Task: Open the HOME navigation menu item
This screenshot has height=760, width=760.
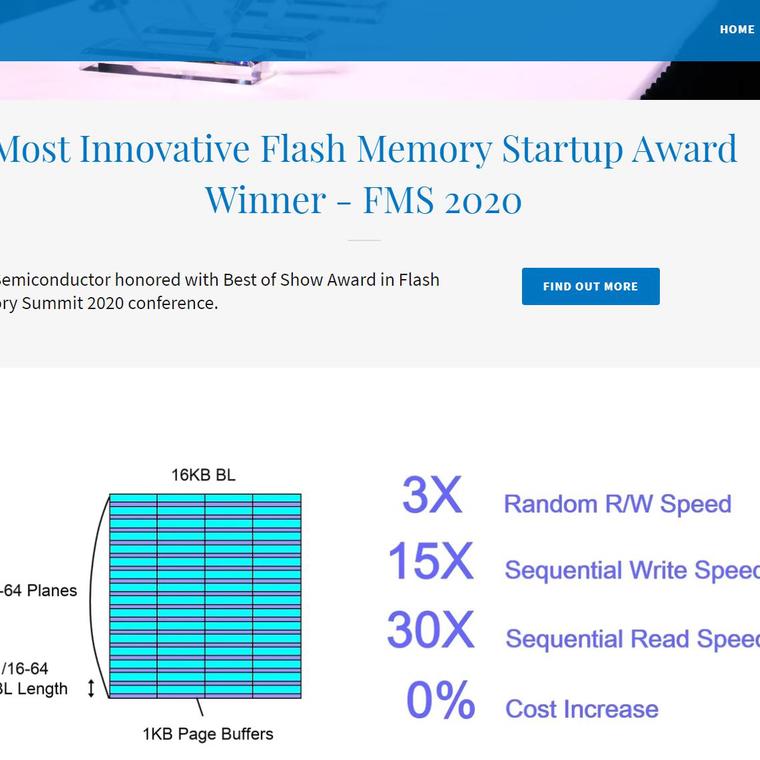Action: point(737,30)
